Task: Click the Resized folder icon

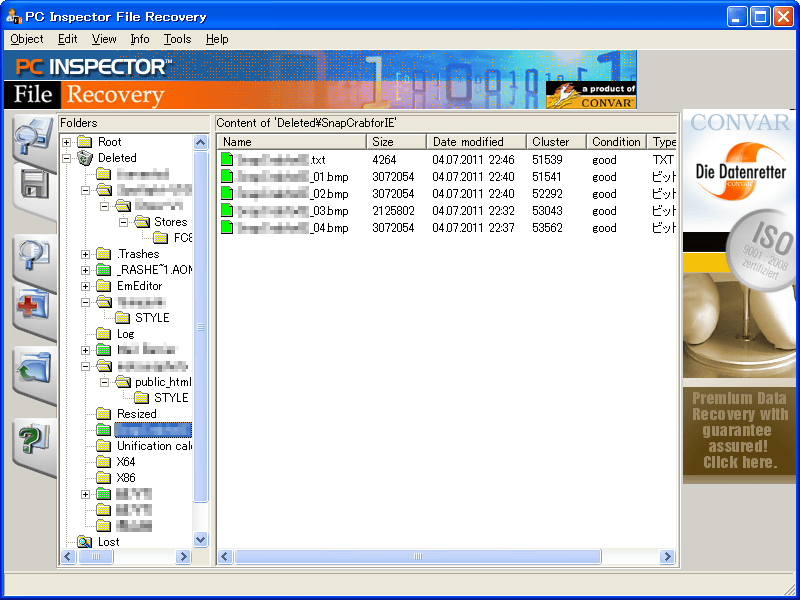Action: [104, 413]
